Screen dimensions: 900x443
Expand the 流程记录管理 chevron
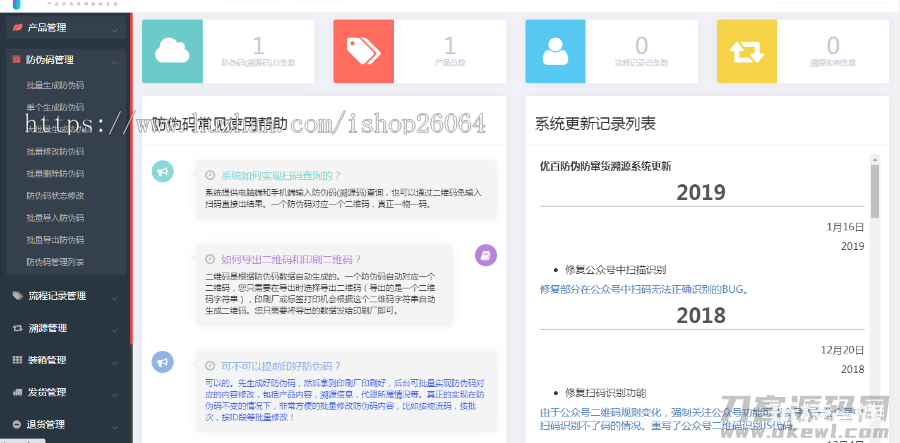115,298
